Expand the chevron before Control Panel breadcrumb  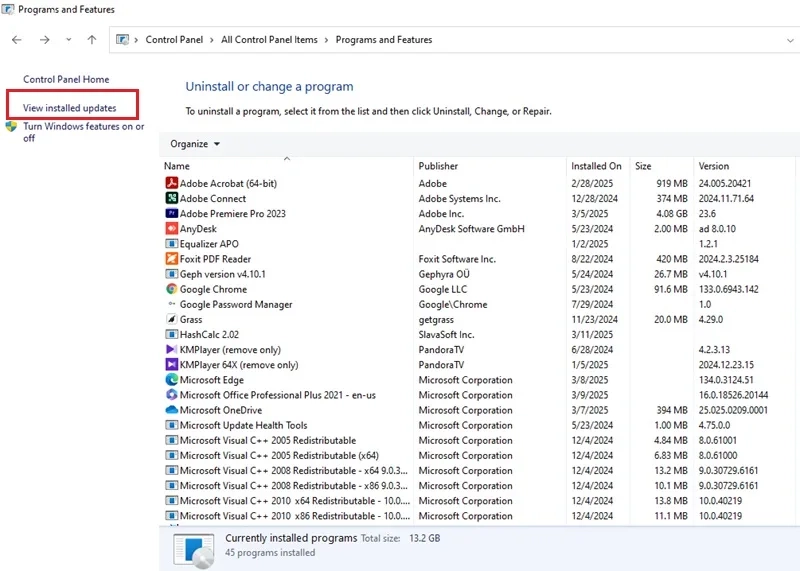coord(136,40)
